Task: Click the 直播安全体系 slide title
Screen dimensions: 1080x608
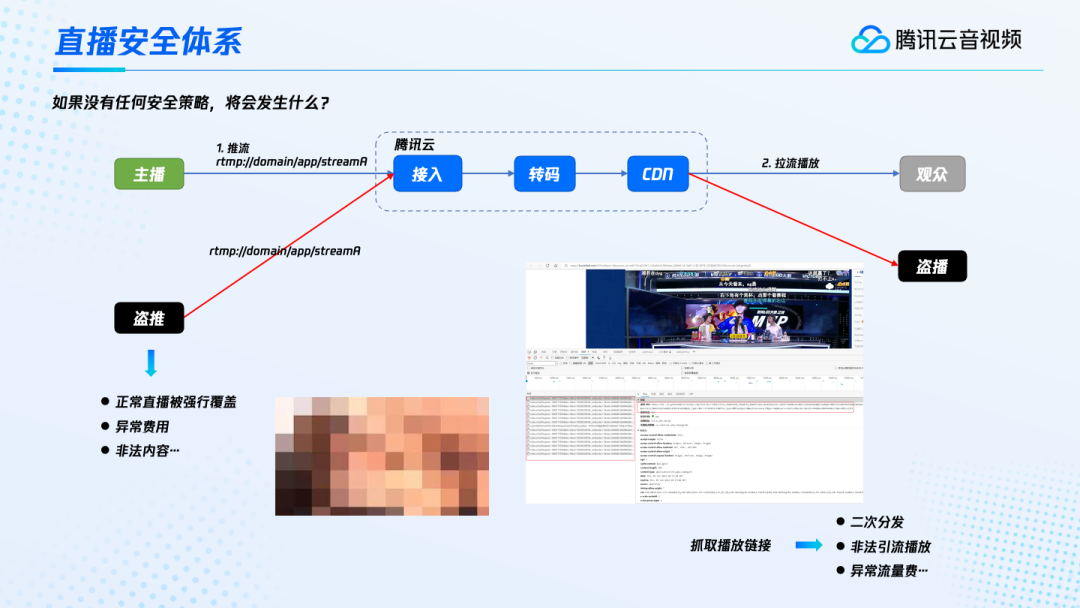Action: 148,41
